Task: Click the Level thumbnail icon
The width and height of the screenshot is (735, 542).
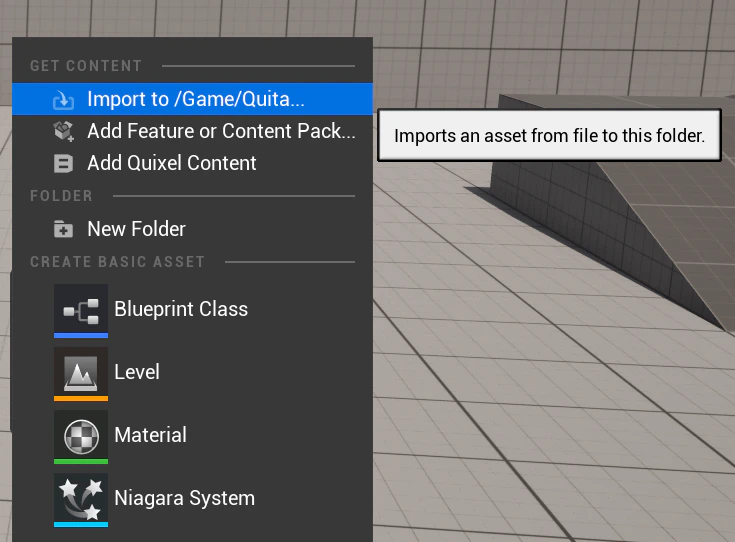Action: click(x=81, y=374)
